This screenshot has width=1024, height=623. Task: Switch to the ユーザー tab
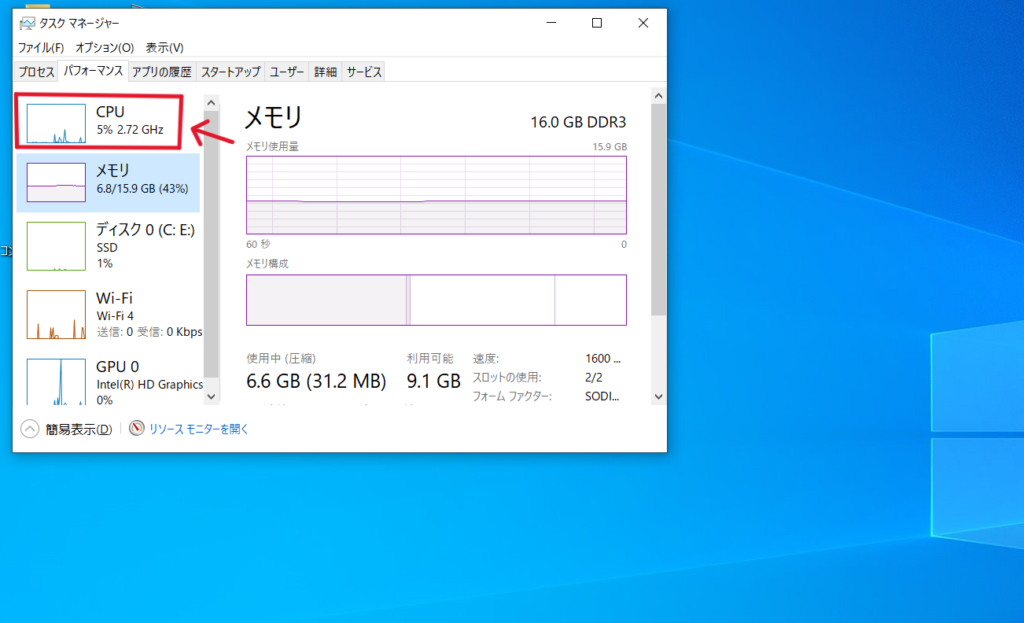tap(287, 72)
